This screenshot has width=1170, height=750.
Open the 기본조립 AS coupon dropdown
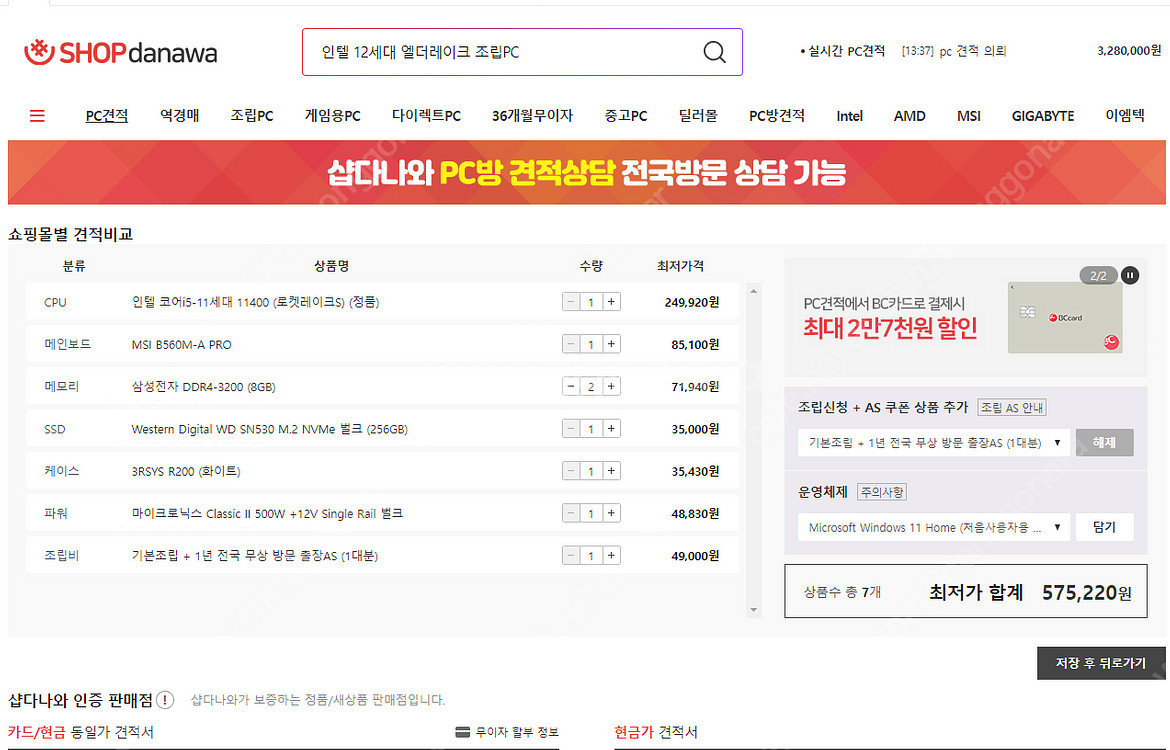(933, 443)
